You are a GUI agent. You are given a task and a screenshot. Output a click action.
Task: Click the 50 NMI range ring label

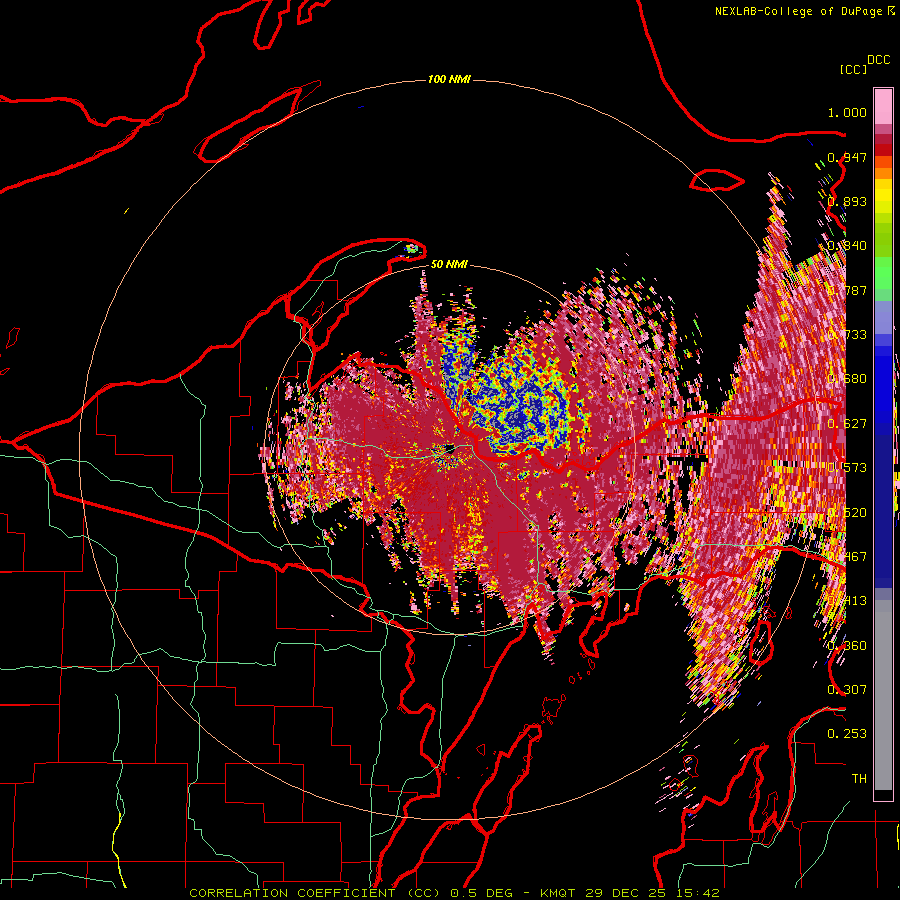point(449,264)
